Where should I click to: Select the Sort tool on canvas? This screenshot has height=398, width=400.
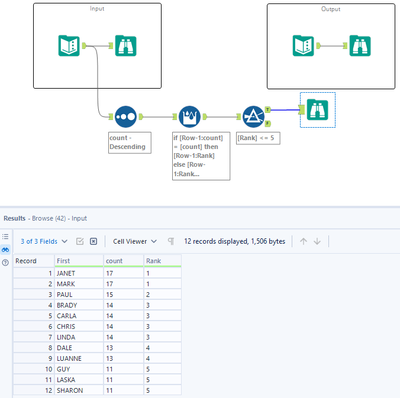[126, 117]
